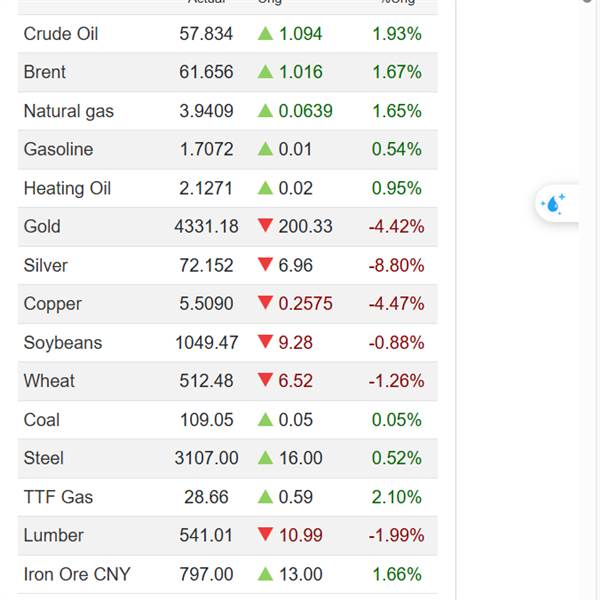Open the Gasoline commodity link
This screenshot has height=600, width=600.
pos(58,149)
